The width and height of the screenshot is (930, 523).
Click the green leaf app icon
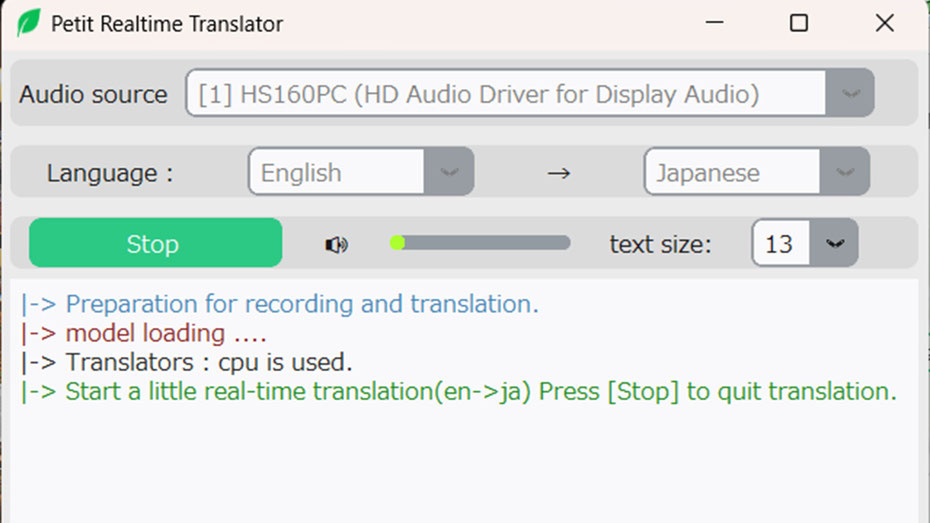click(x=28, y=23)
